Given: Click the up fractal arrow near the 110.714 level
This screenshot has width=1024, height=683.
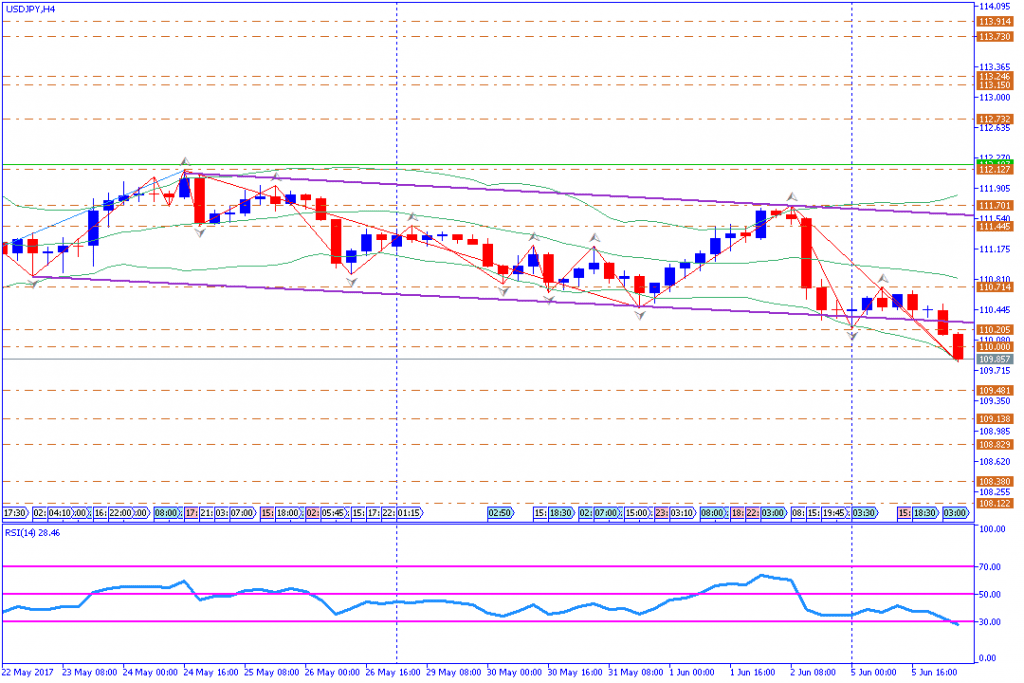Looking at the screenshot, I should click(883, 279).
